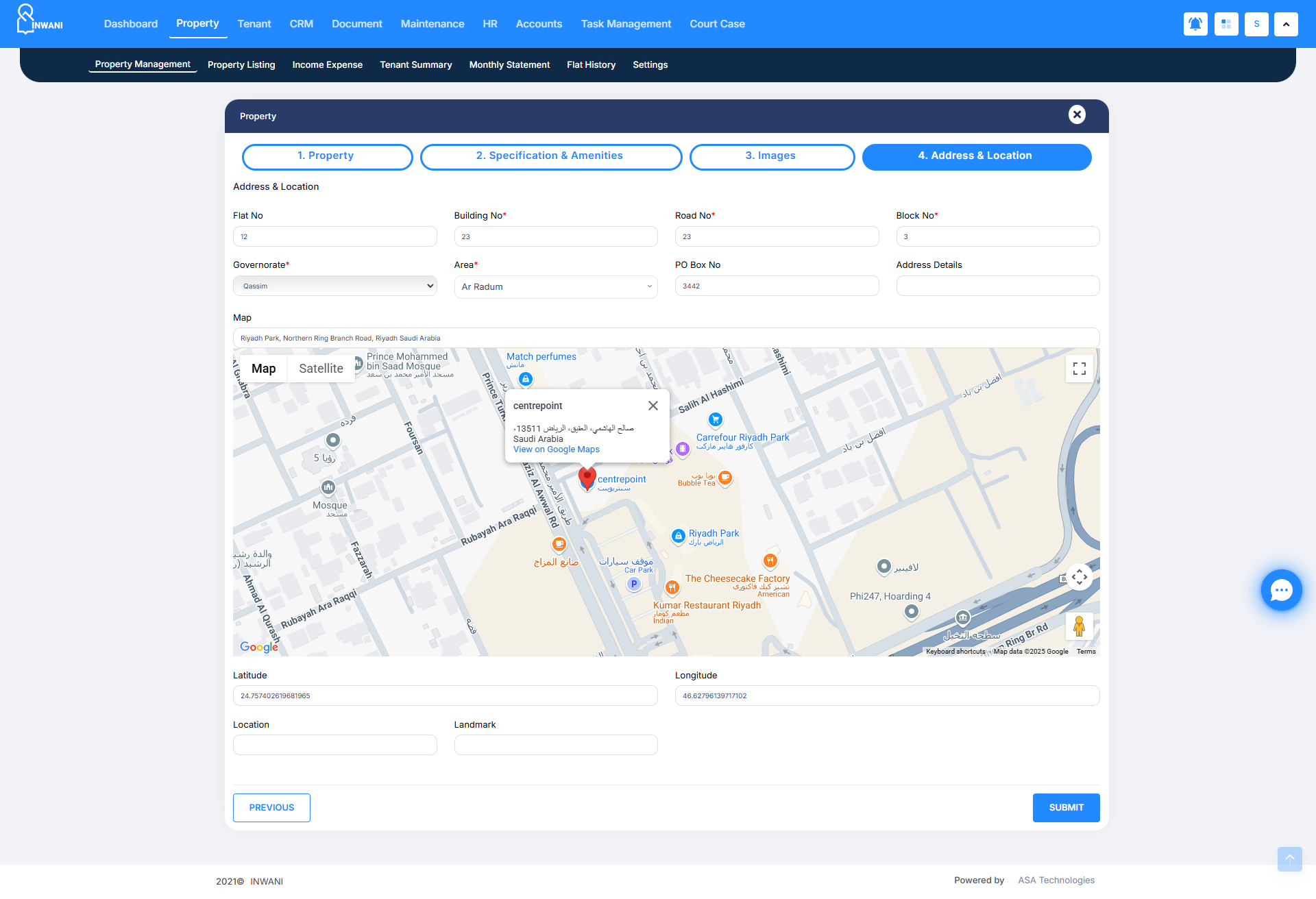The height and width of the screenshot is (899, 1316).
Task: Click the red map marker pin
Action: [587, 478]
